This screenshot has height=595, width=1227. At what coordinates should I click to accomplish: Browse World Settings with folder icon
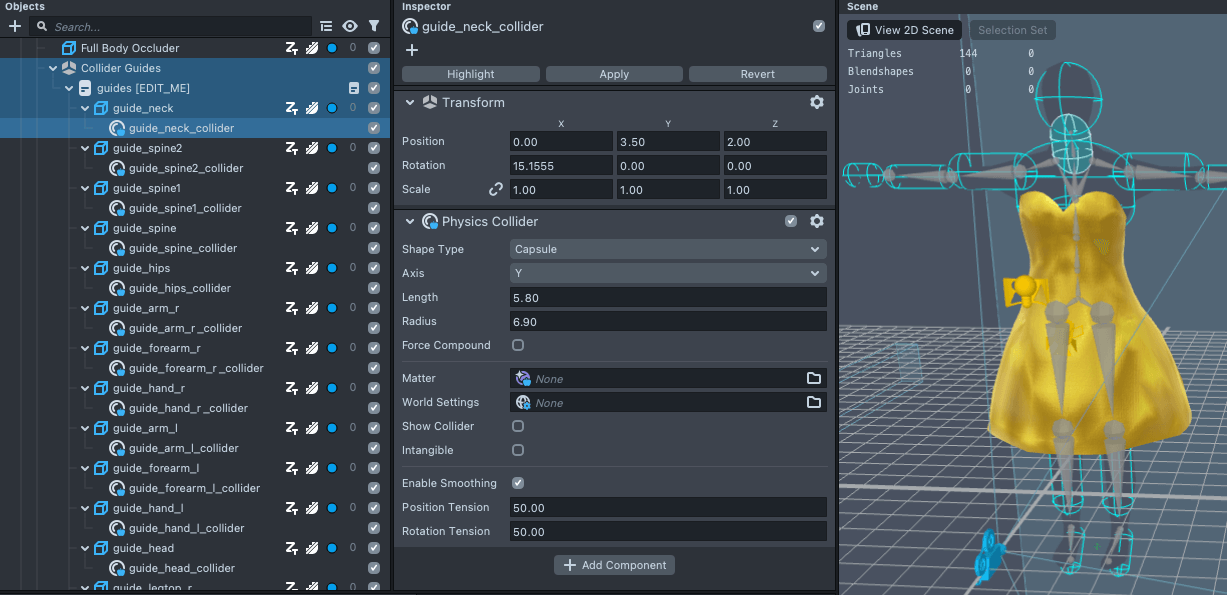point(814,402)
